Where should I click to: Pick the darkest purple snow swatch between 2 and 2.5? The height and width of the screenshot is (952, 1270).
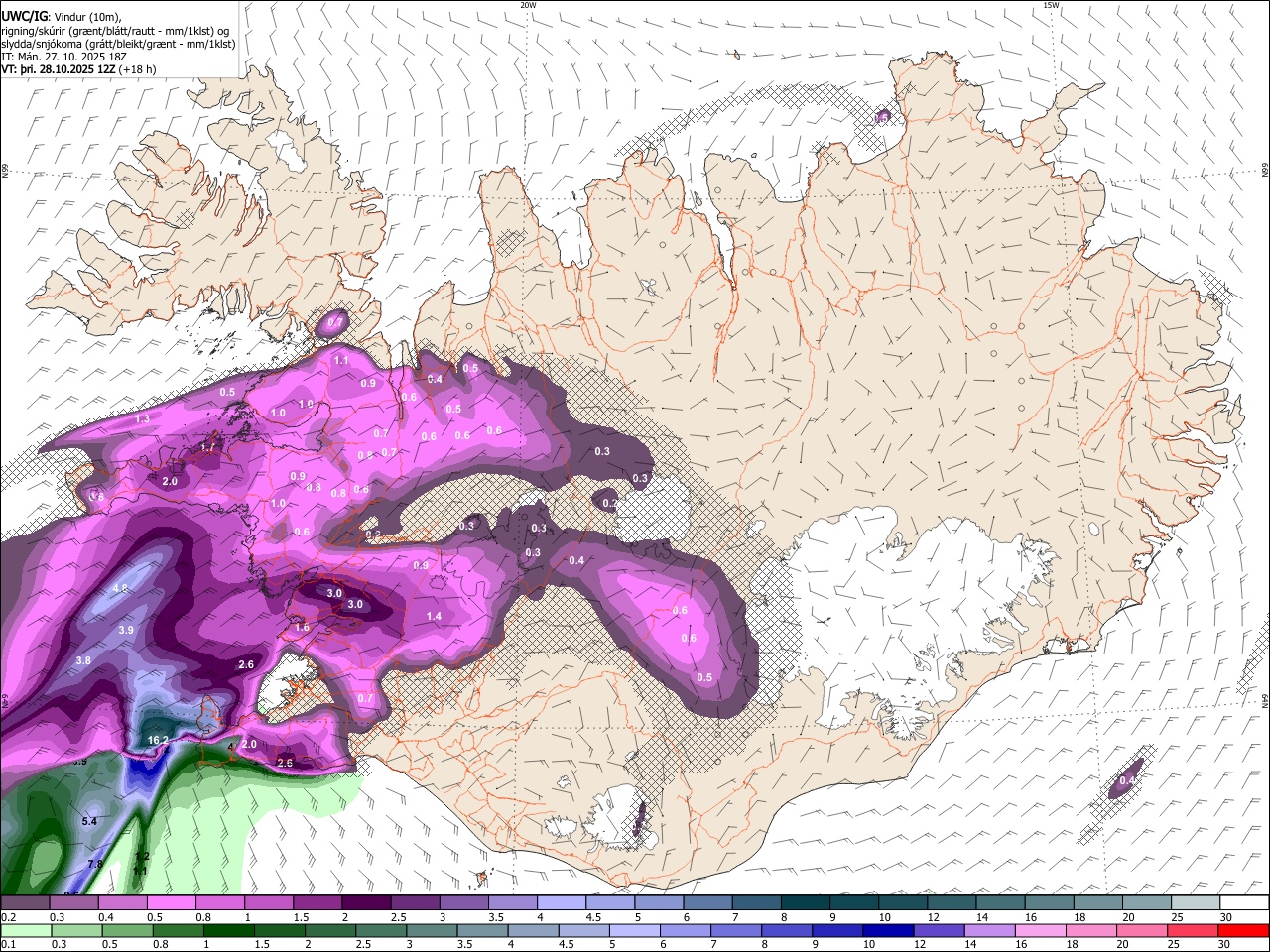(366, 903)
